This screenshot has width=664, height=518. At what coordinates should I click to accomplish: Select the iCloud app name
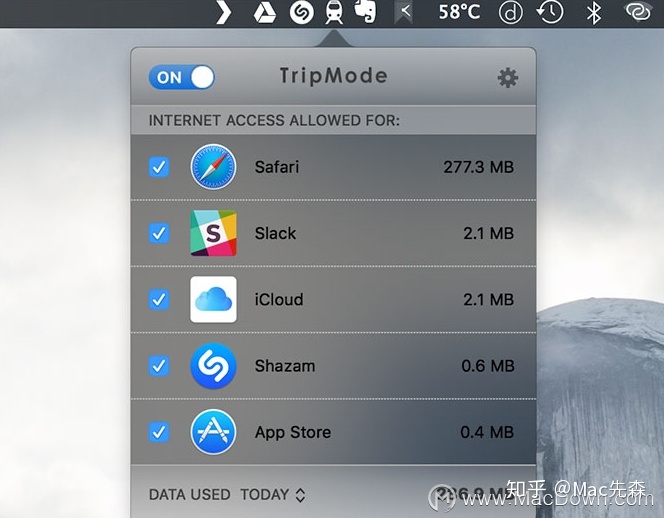coord(279,299)
